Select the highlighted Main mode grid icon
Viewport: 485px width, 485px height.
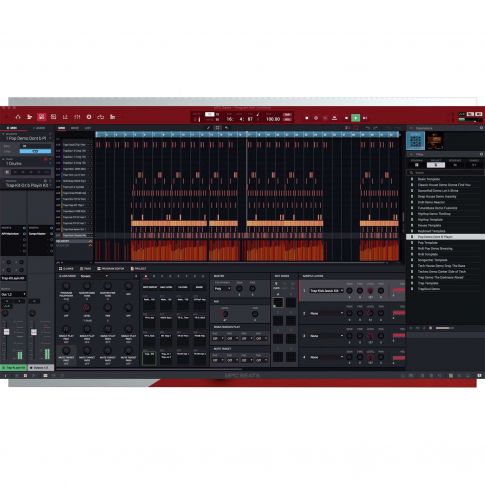coord(41,117)
